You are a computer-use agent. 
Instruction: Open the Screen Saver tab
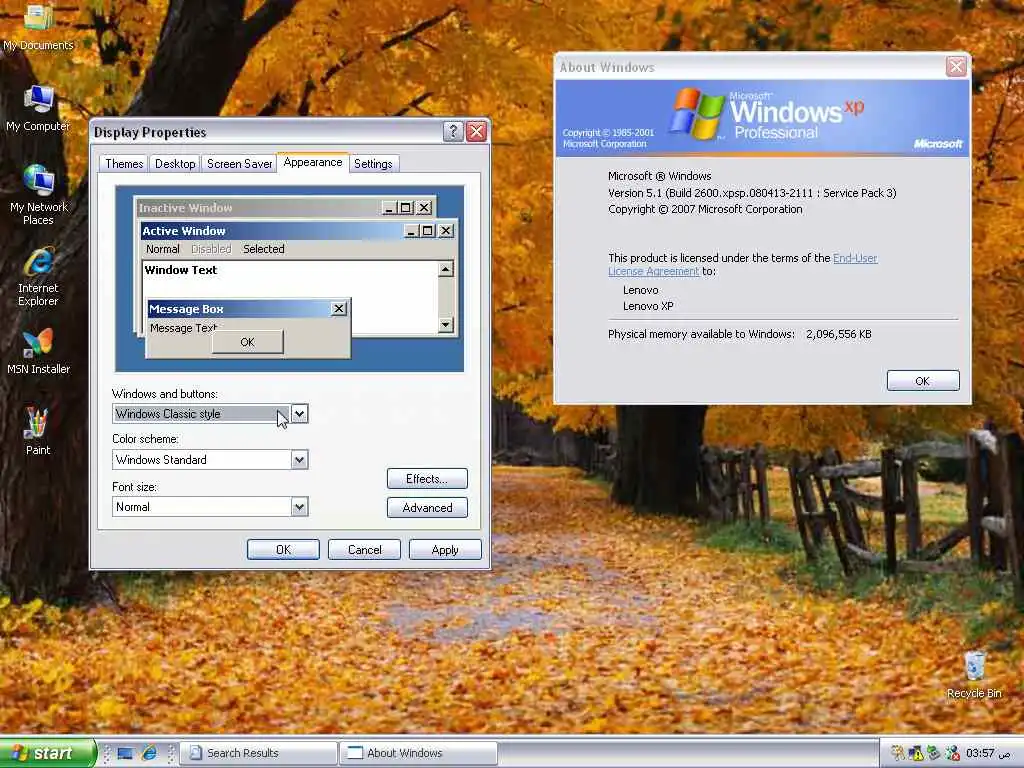(239, 164)
